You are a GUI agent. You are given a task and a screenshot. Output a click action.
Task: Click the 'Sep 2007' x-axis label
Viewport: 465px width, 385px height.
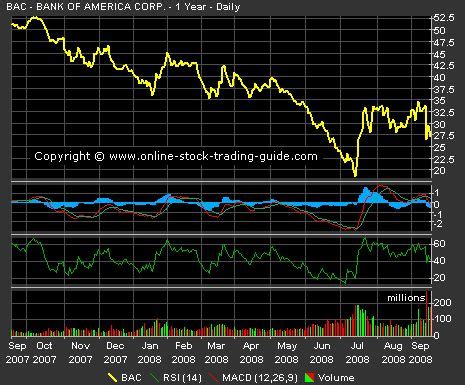tap(17, 353)
